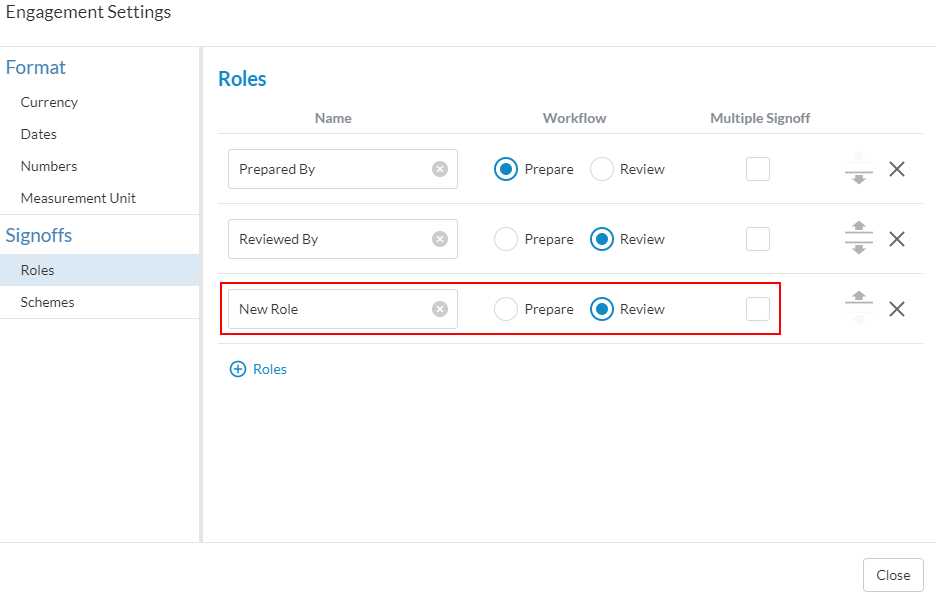936x600 pixels.
Task: Open the Currency format settings
Action: pos(49,102)
